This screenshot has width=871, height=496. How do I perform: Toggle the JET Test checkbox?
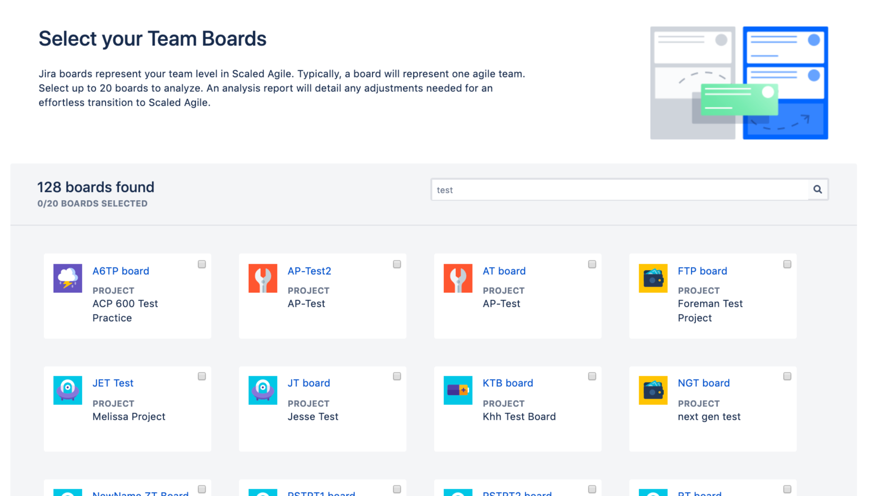tap(202, 377)
